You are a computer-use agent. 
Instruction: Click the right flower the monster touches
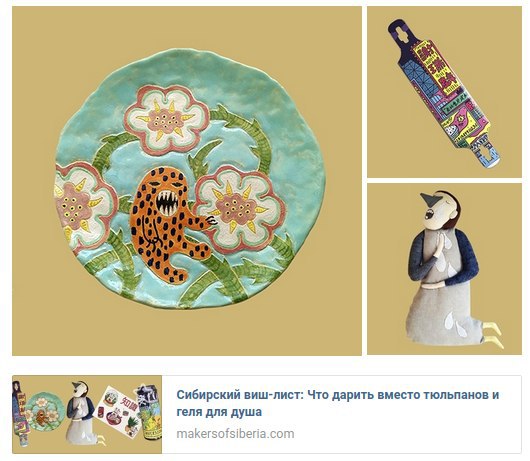241,207
